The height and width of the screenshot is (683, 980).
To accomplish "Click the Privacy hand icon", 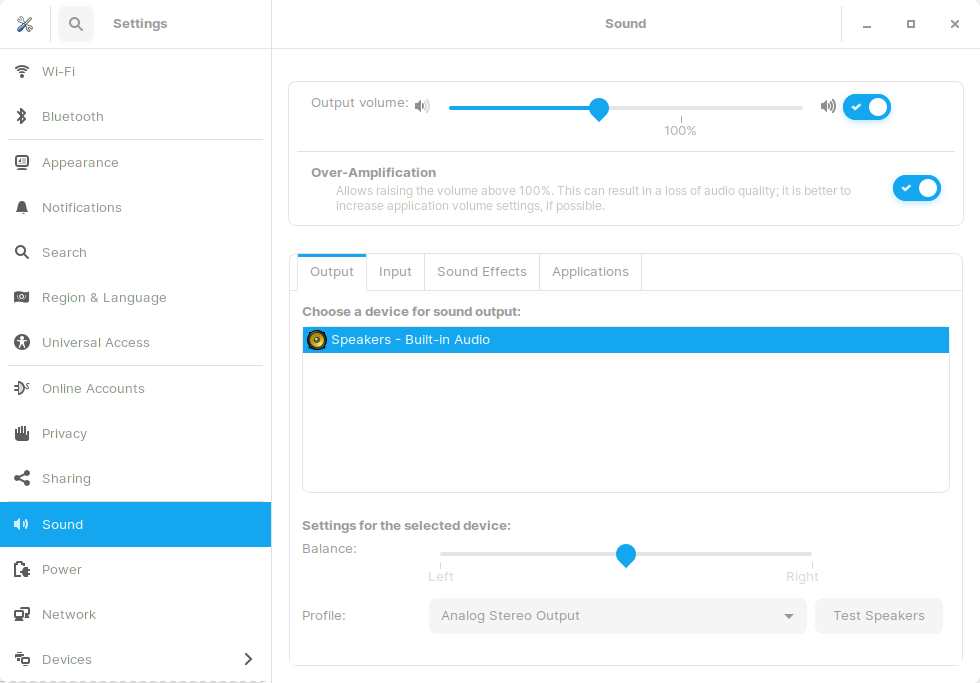I will pos(22,434).
